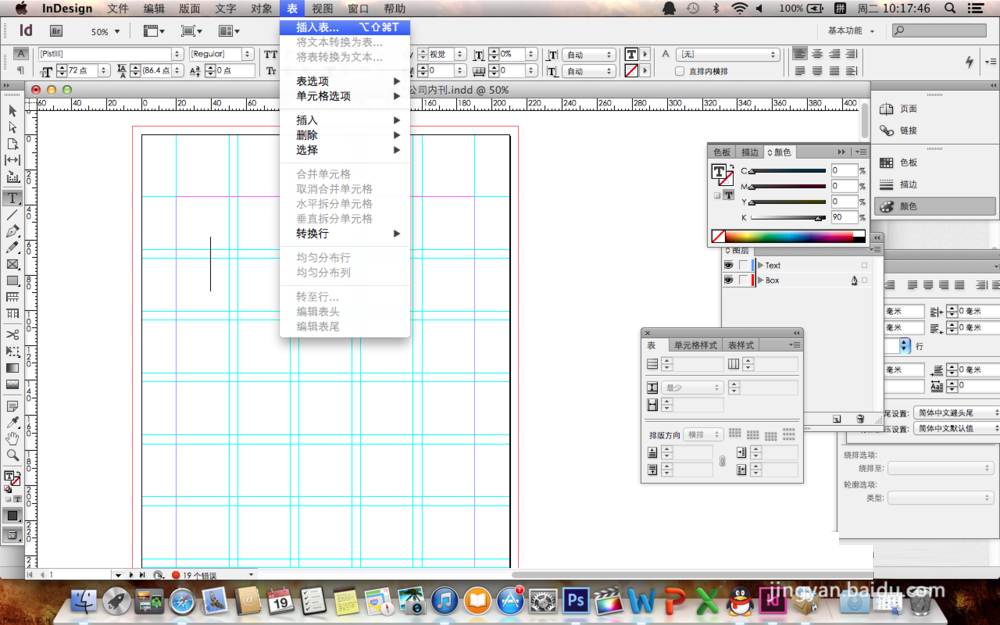Open Adobe Bridge via Br button
Image resolution: width=1000 pixels, height=625 pixels.
(x=56, y=31)
